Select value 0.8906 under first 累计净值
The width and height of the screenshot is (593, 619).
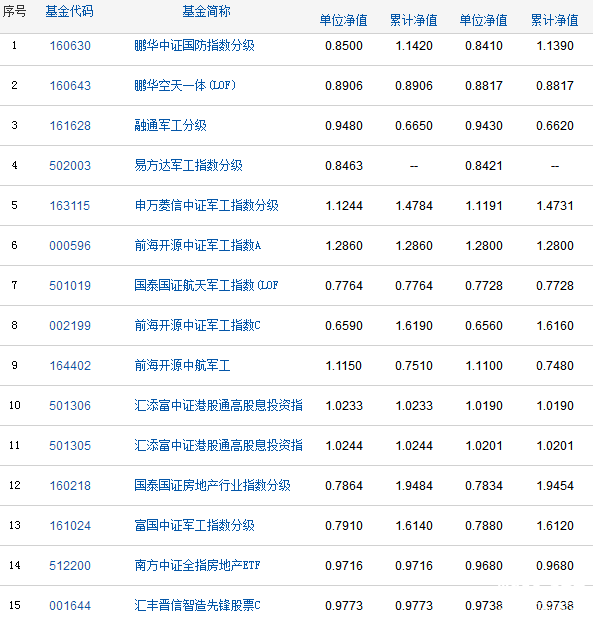414,86
